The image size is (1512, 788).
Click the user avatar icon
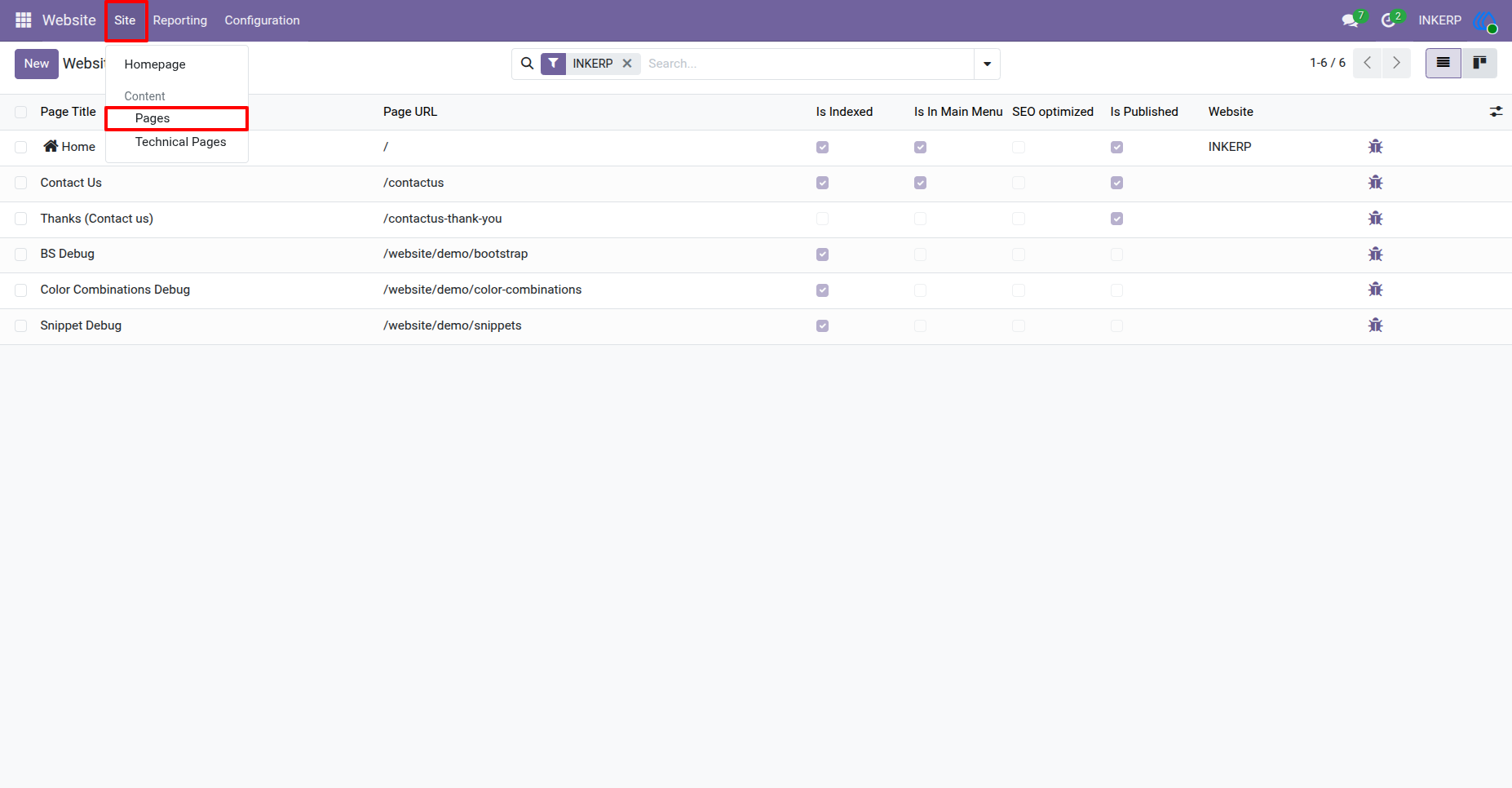tap(1485, 21)
